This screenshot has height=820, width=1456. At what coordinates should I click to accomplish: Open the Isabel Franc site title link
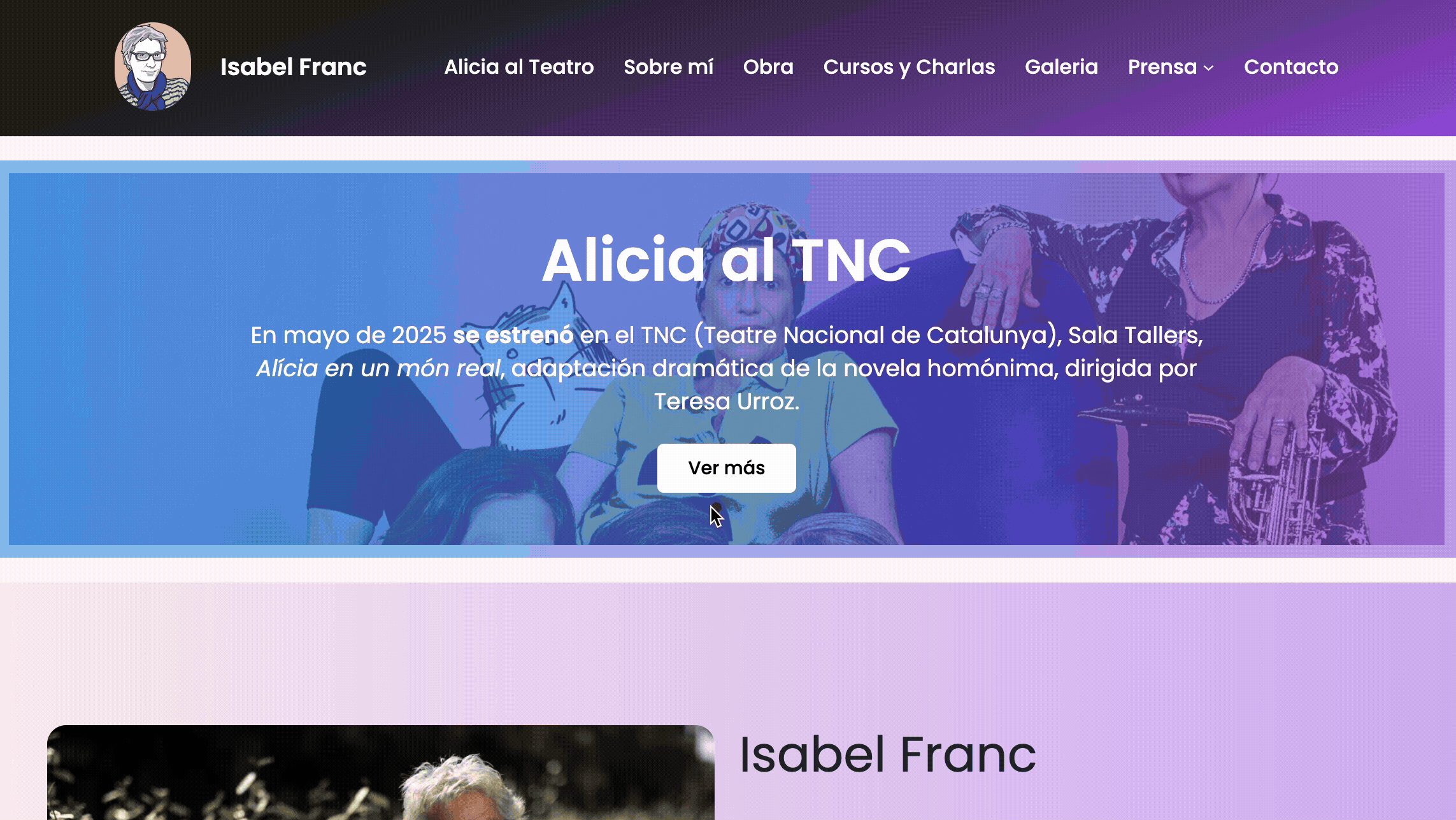293,67
